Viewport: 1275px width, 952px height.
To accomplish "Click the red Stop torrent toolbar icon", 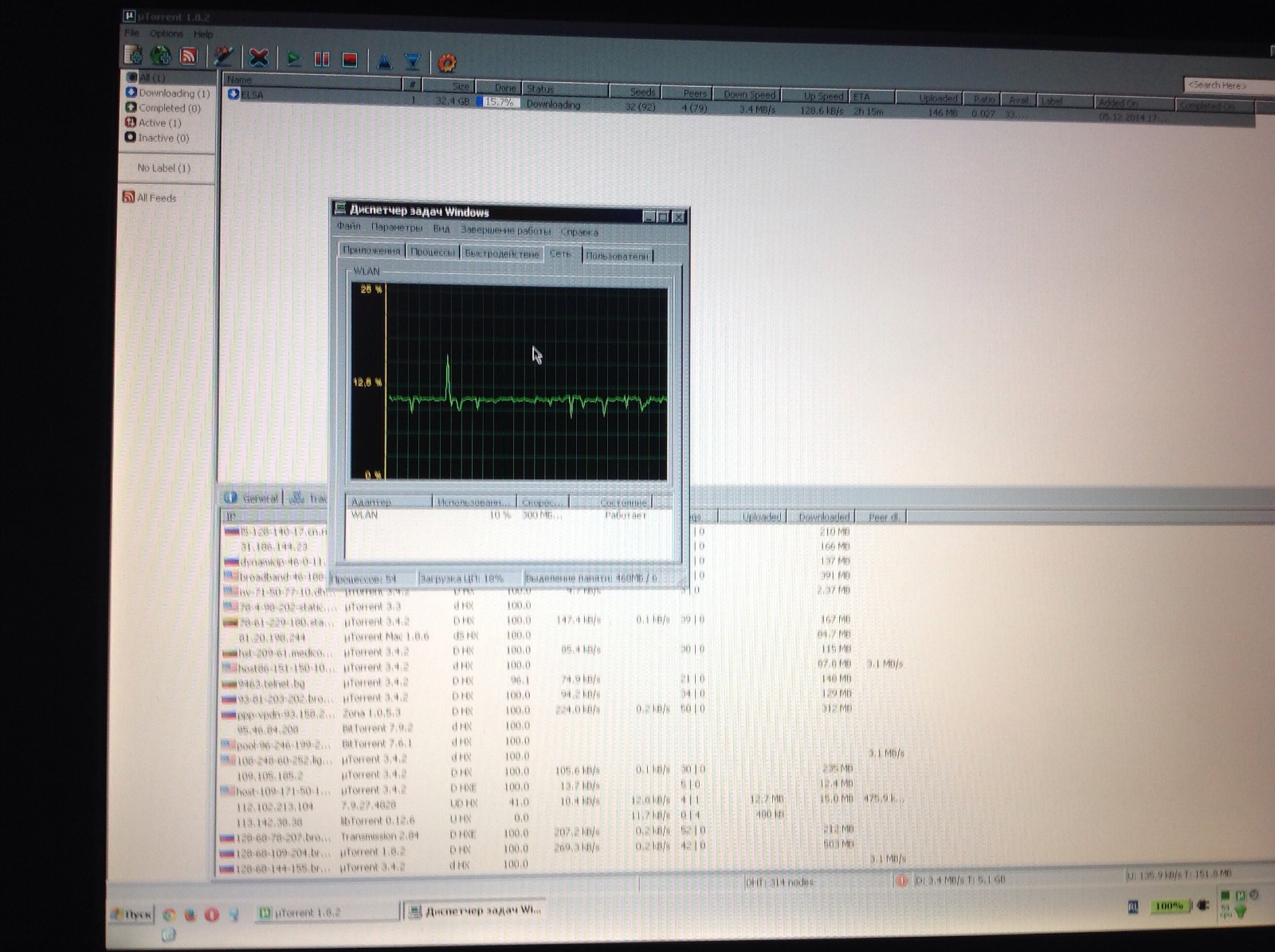I will point(350,60).
